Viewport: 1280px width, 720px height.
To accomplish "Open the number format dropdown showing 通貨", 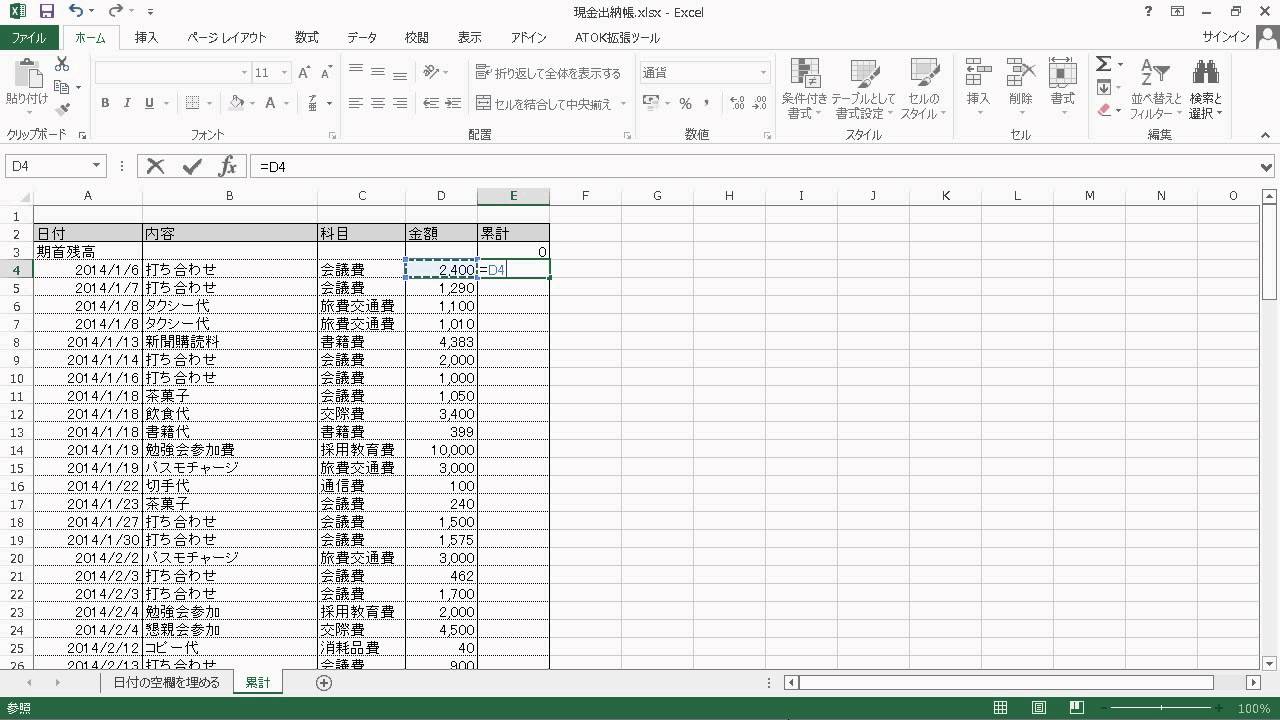I will (763, 73).
